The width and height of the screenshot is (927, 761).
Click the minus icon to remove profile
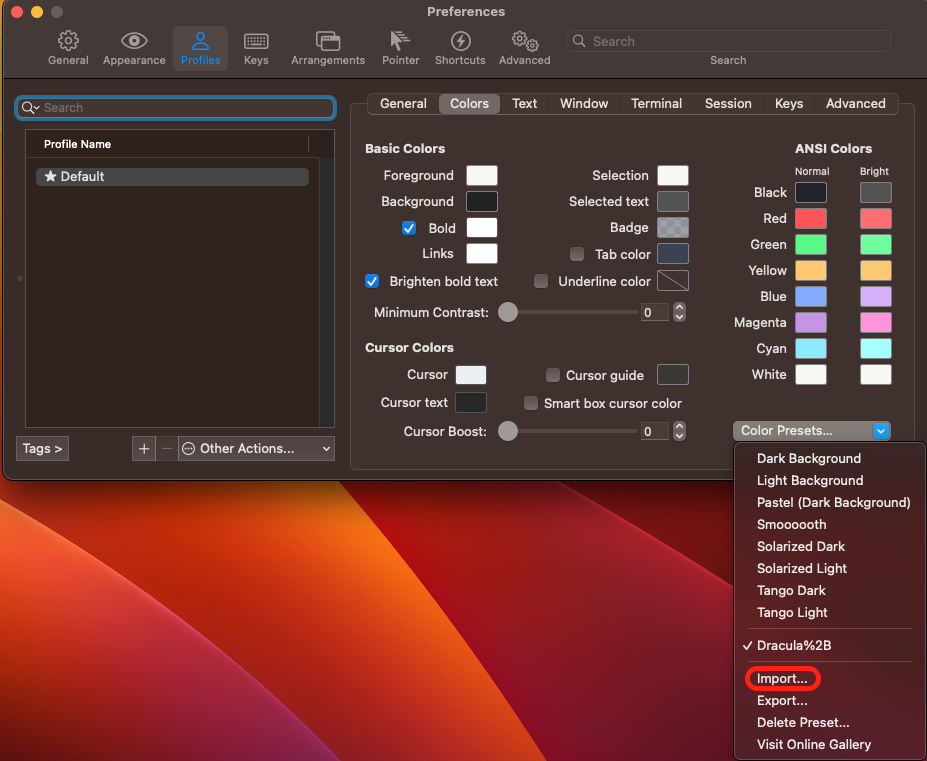coord(167,449)
